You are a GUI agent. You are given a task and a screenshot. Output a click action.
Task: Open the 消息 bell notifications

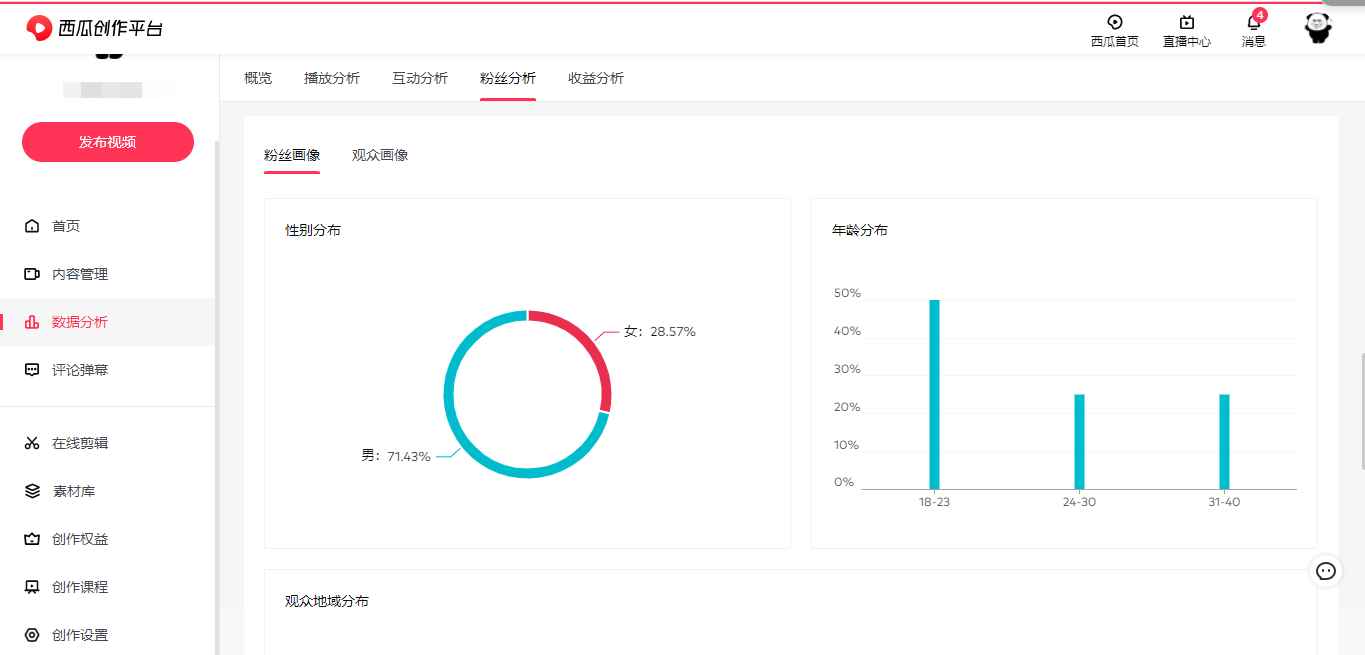(1253, 22)
